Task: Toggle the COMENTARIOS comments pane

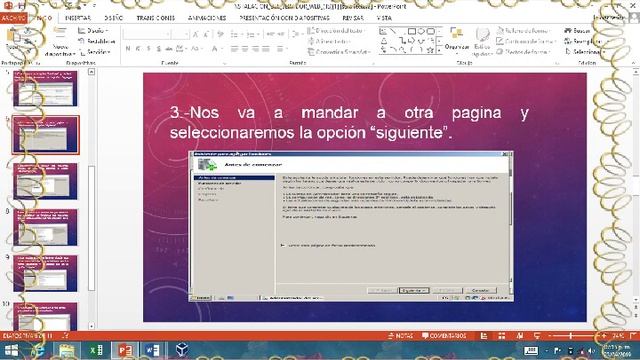Action: [x=444, y=336]
